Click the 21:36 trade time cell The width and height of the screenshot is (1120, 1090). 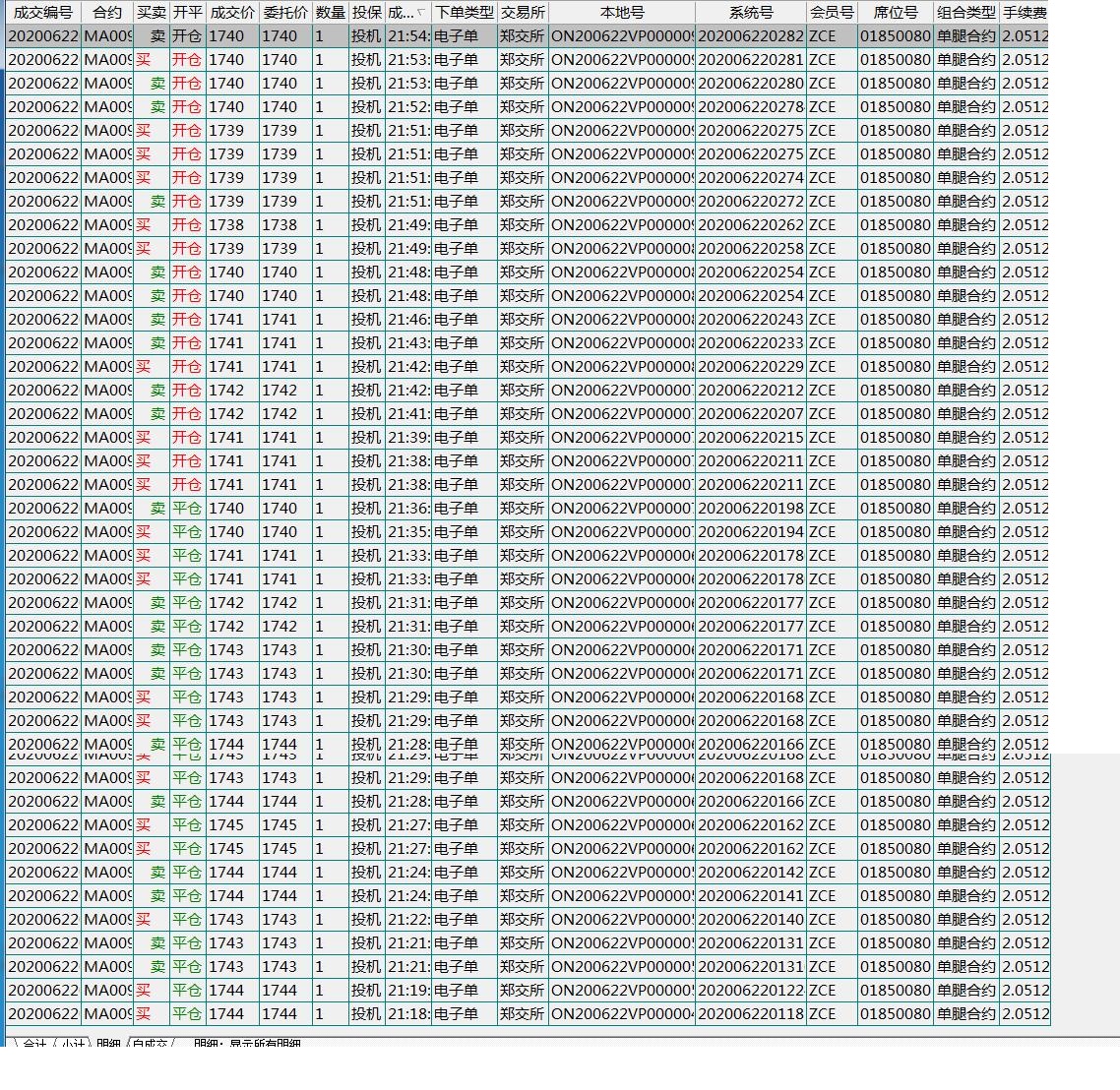coord(407,508)
